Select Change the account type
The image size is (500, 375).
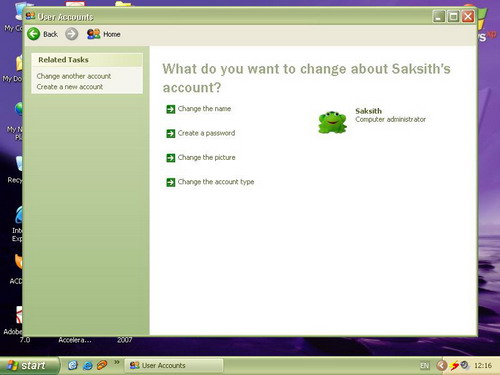coord(216,182)
